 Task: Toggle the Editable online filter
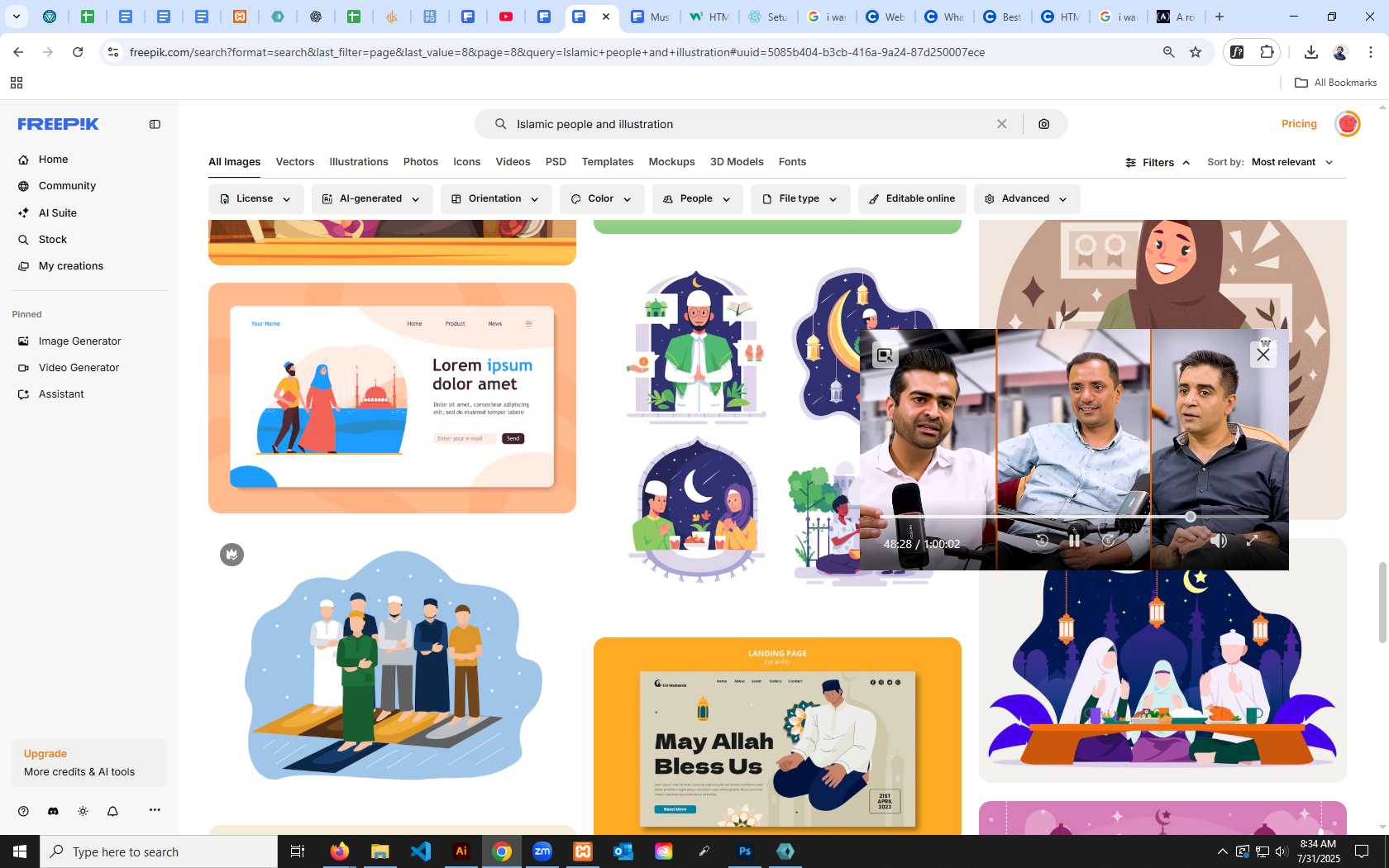(912, 199)
